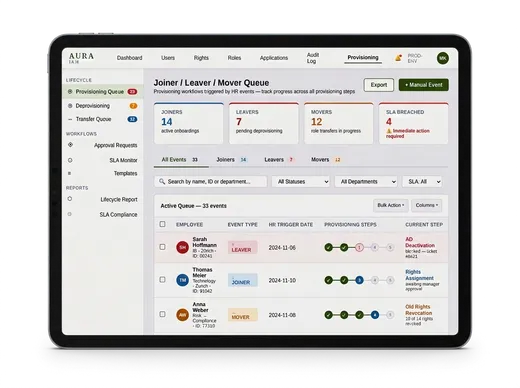Click the search magnifier icon
Screen dimensions: 520x388
click(x=162, y=181)
